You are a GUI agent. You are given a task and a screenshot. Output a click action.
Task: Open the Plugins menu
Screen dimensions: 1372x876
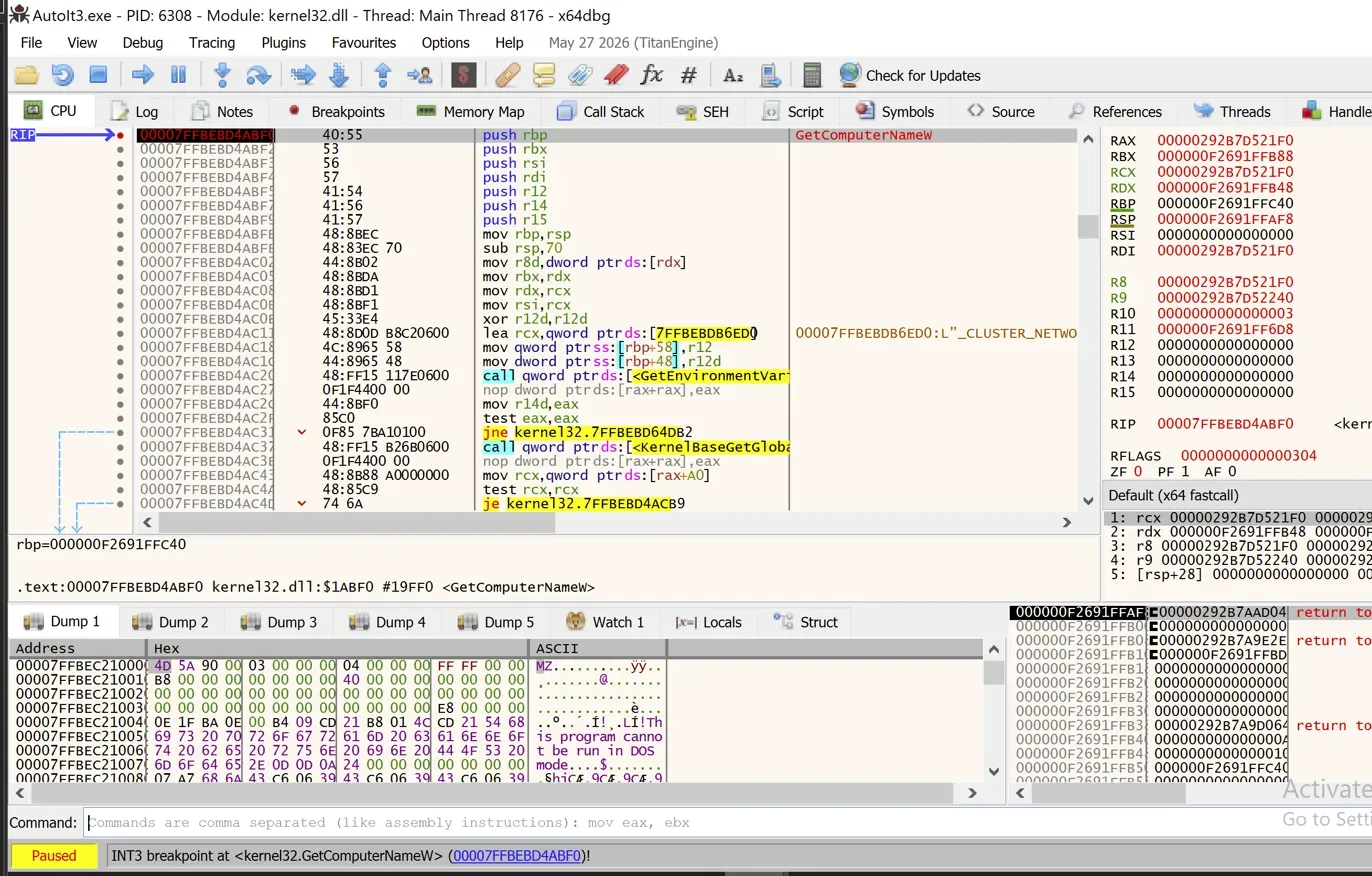[284, 43]
